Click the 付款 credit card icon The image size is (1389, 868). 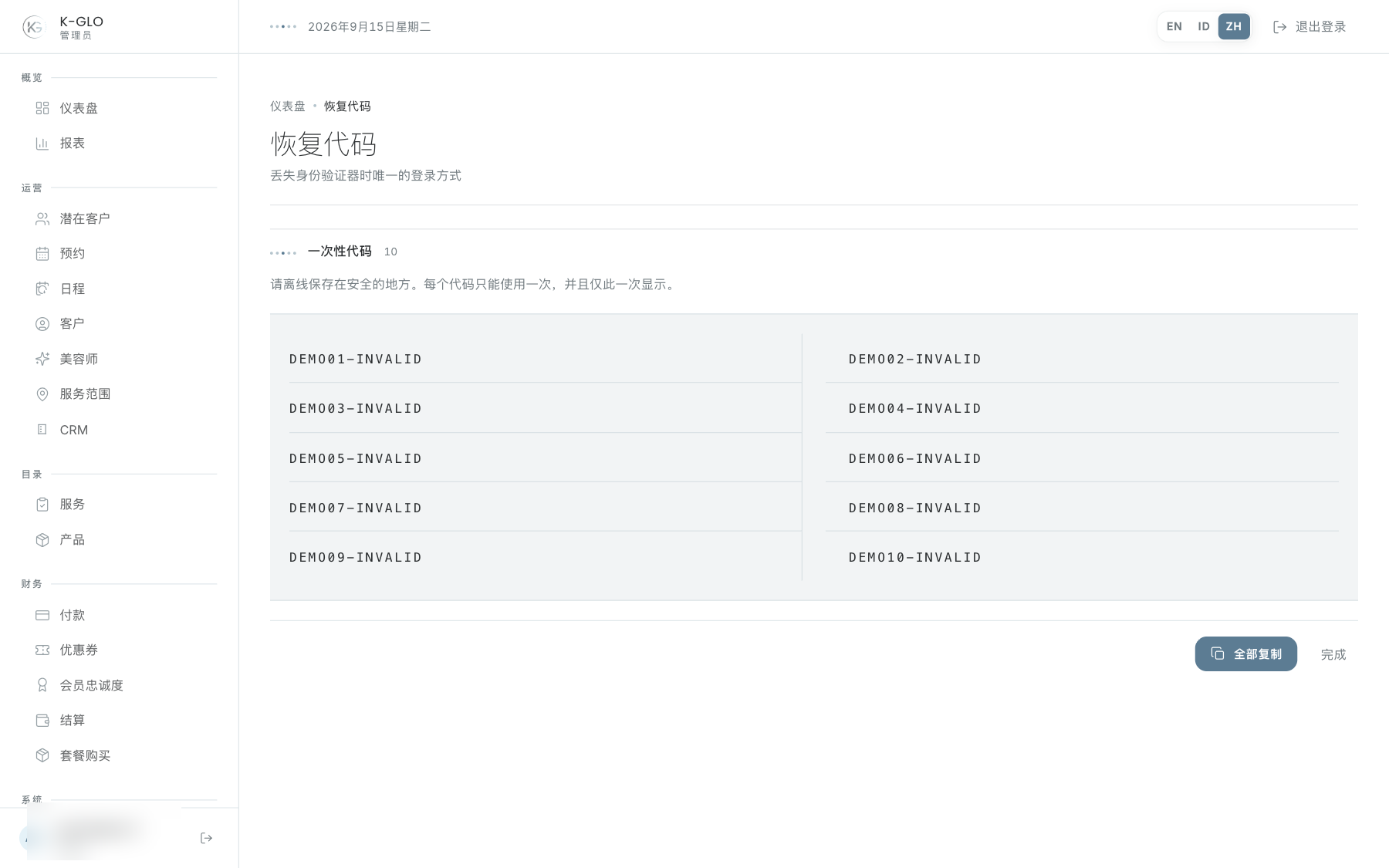point(42,615)
